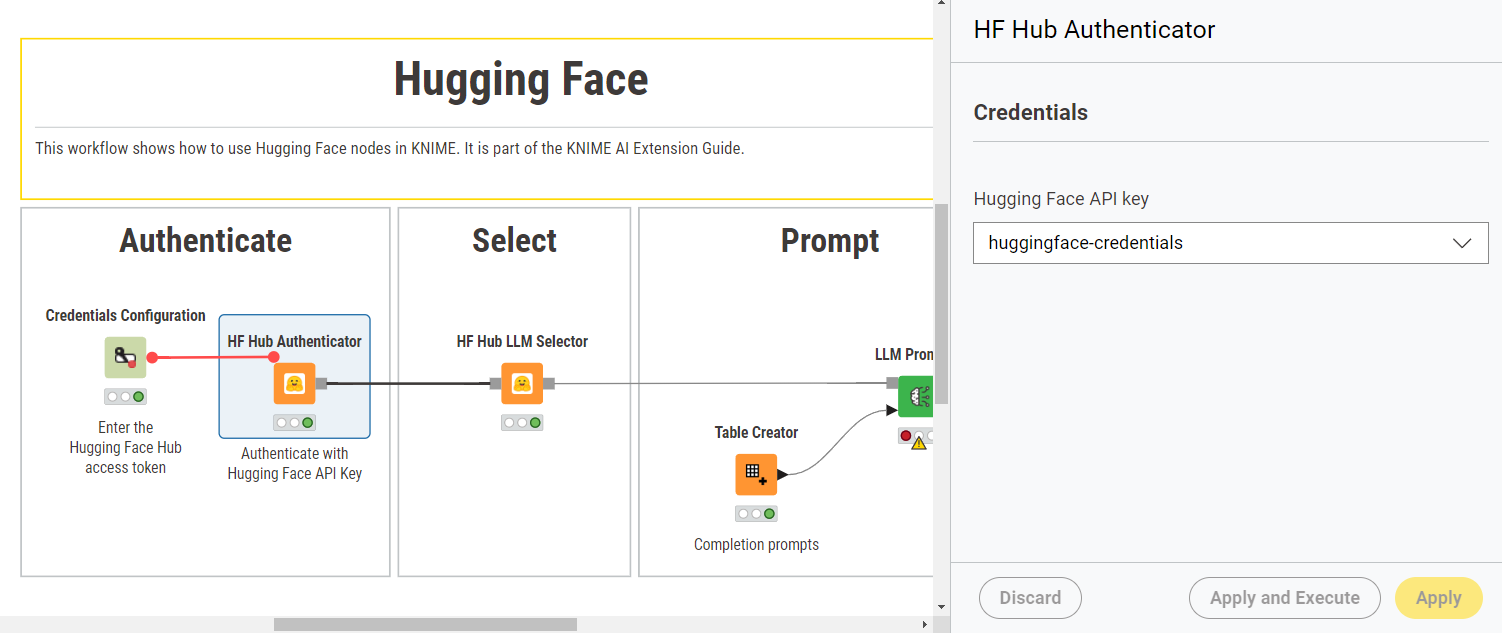The height and width of the screenshot is (633, 1502).
Task: Click the Prompt section heading
Action: (830, 240)
